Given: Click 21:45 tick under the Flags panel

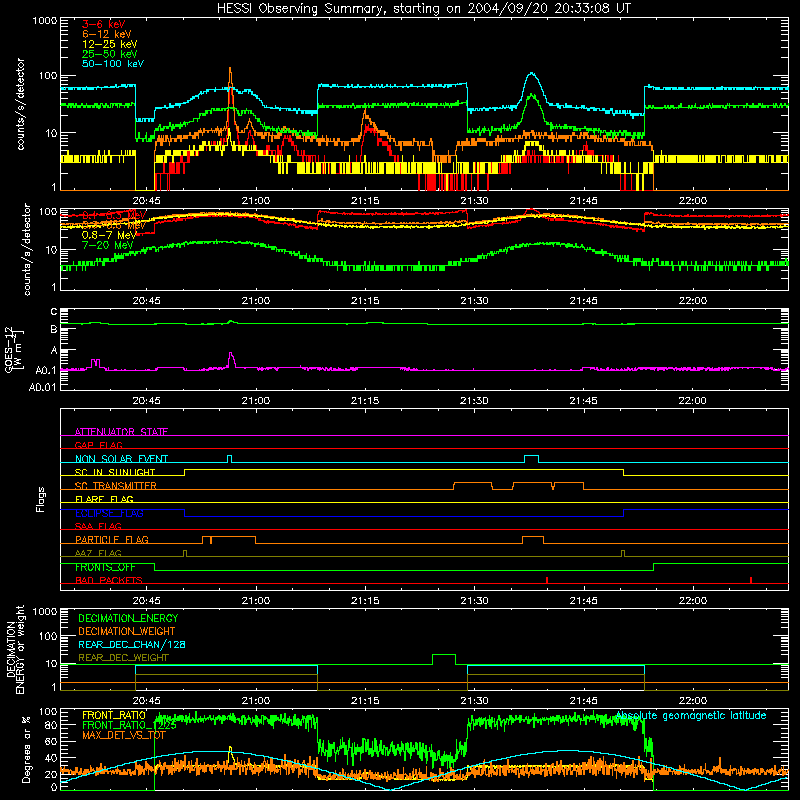Looking at the screenshot, I should pos(584,601).
